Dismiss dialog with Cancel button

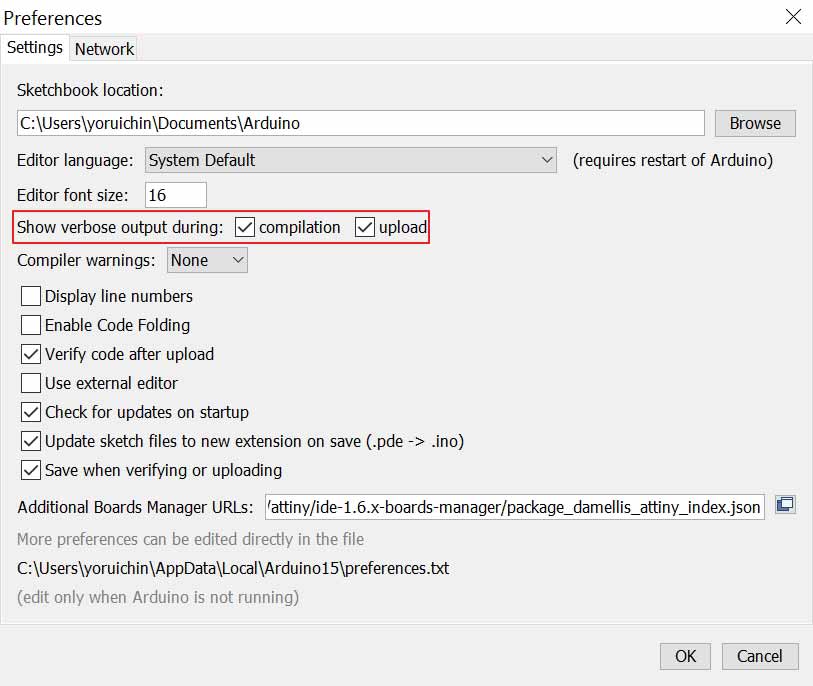point(760,656)
